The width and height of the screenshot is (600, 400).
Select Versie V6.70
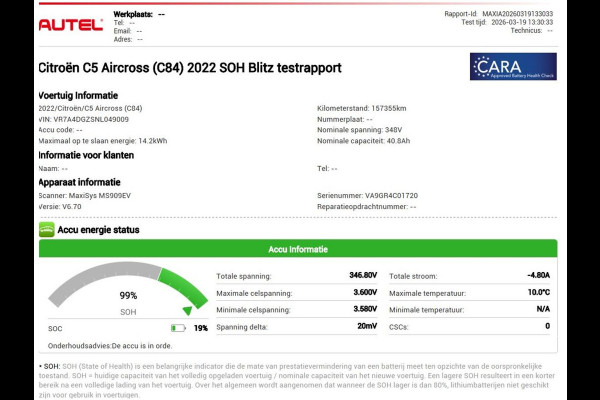[x=60, y=207]
